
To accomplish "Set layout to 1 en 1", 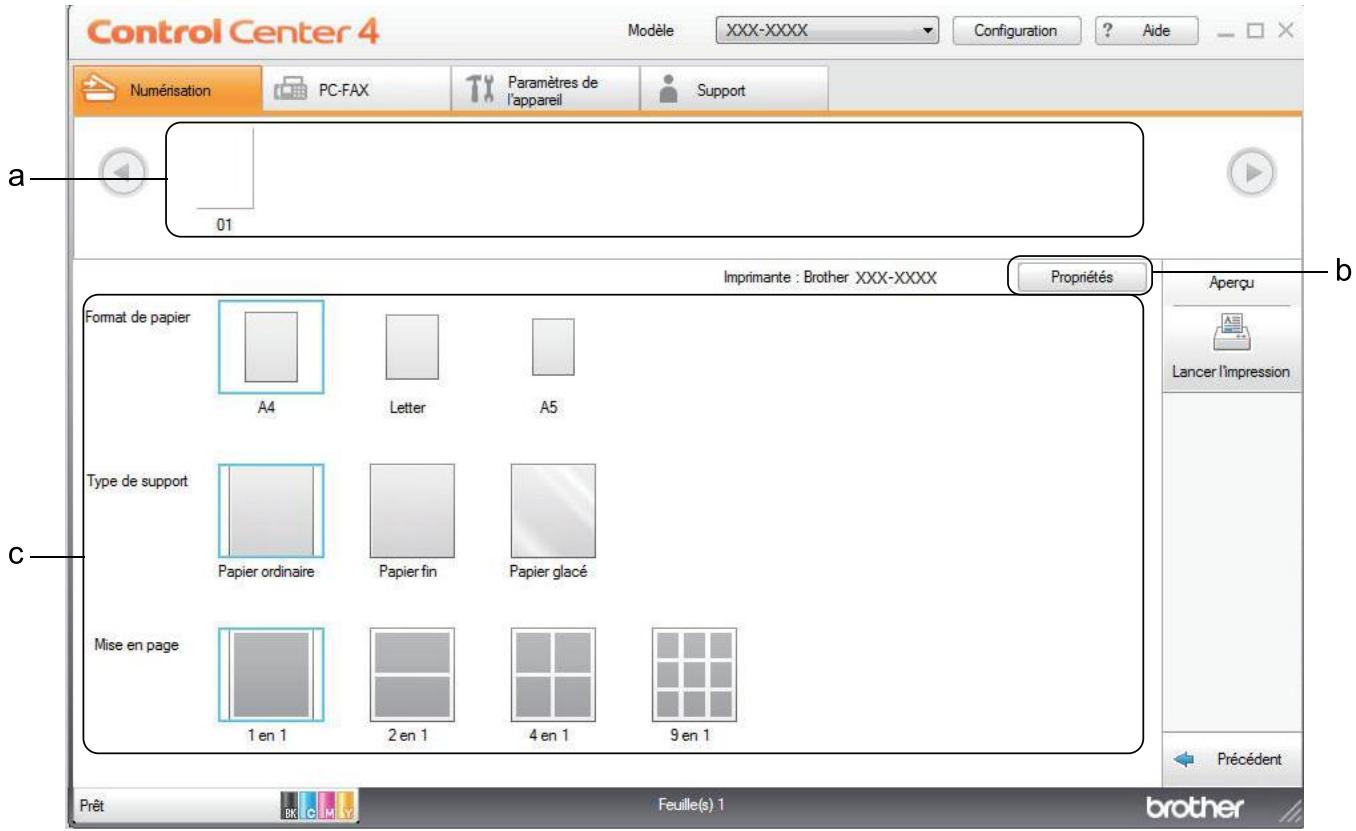I will (x=271, y=675).
